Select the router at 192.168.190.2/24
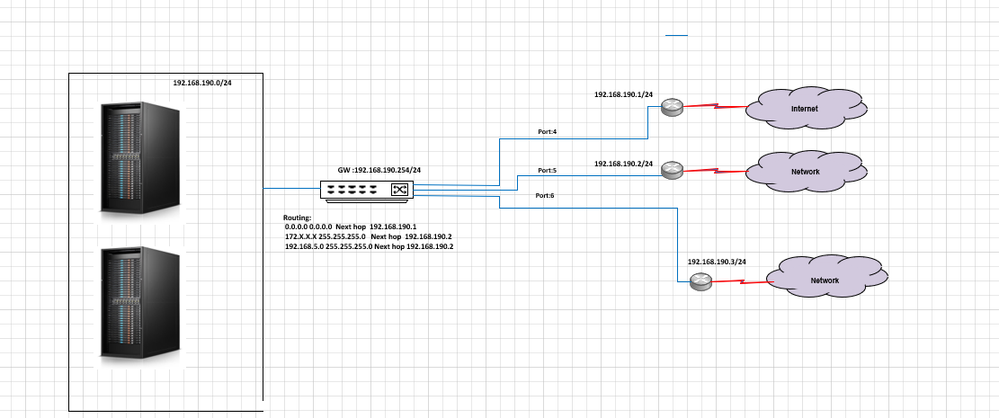Screen dimensions: 999x418 672,170
